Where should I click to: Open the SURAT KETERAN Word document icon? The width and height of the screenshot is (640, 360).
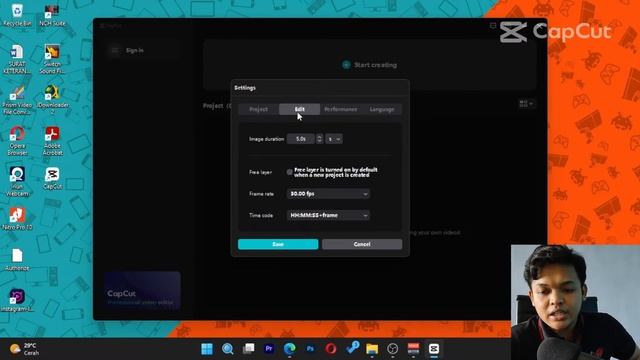tap(17, 59)
